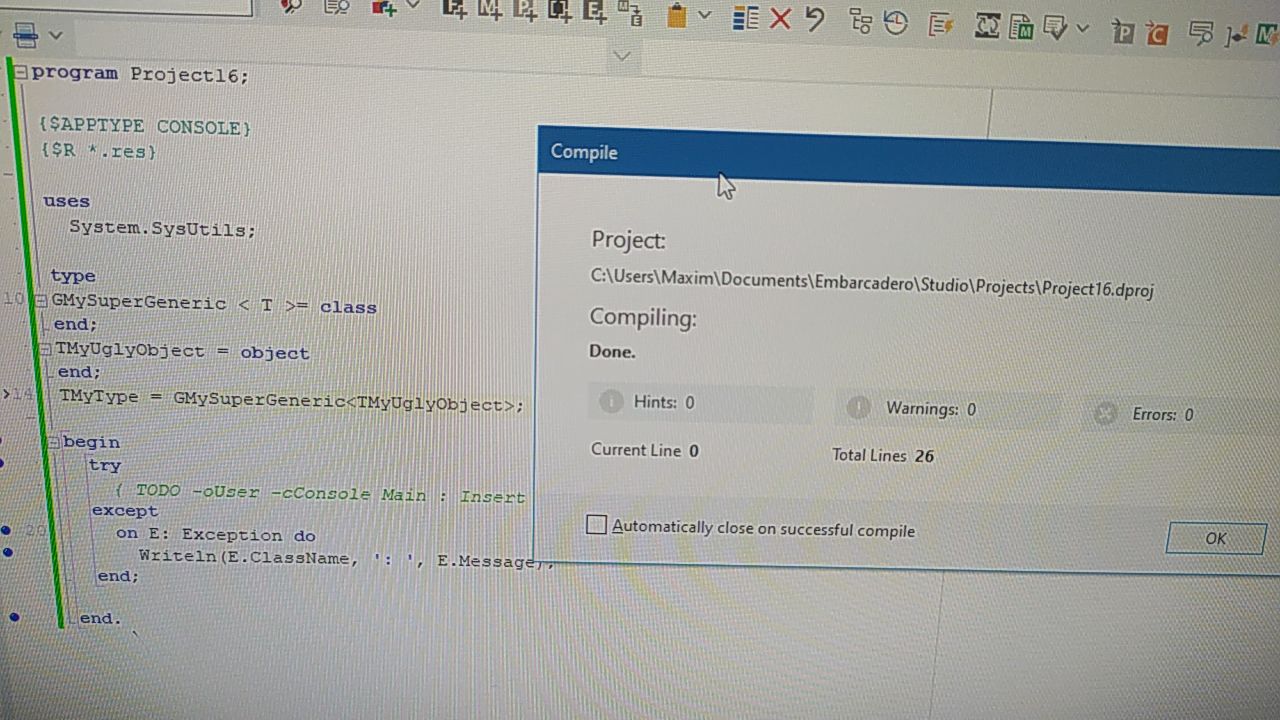Click the red X delete icon

coord(781,18)
